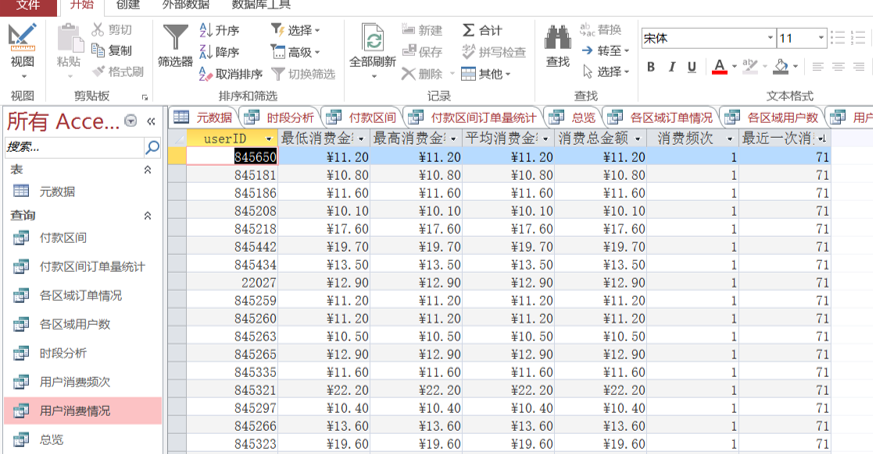Click the Refresh All icon

(373, 41)
